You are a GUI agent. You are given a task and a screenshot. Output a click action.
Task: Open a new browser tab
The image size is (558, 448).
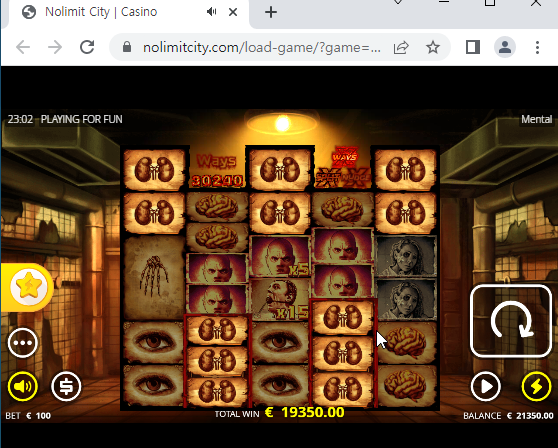[x=271, y=12]
